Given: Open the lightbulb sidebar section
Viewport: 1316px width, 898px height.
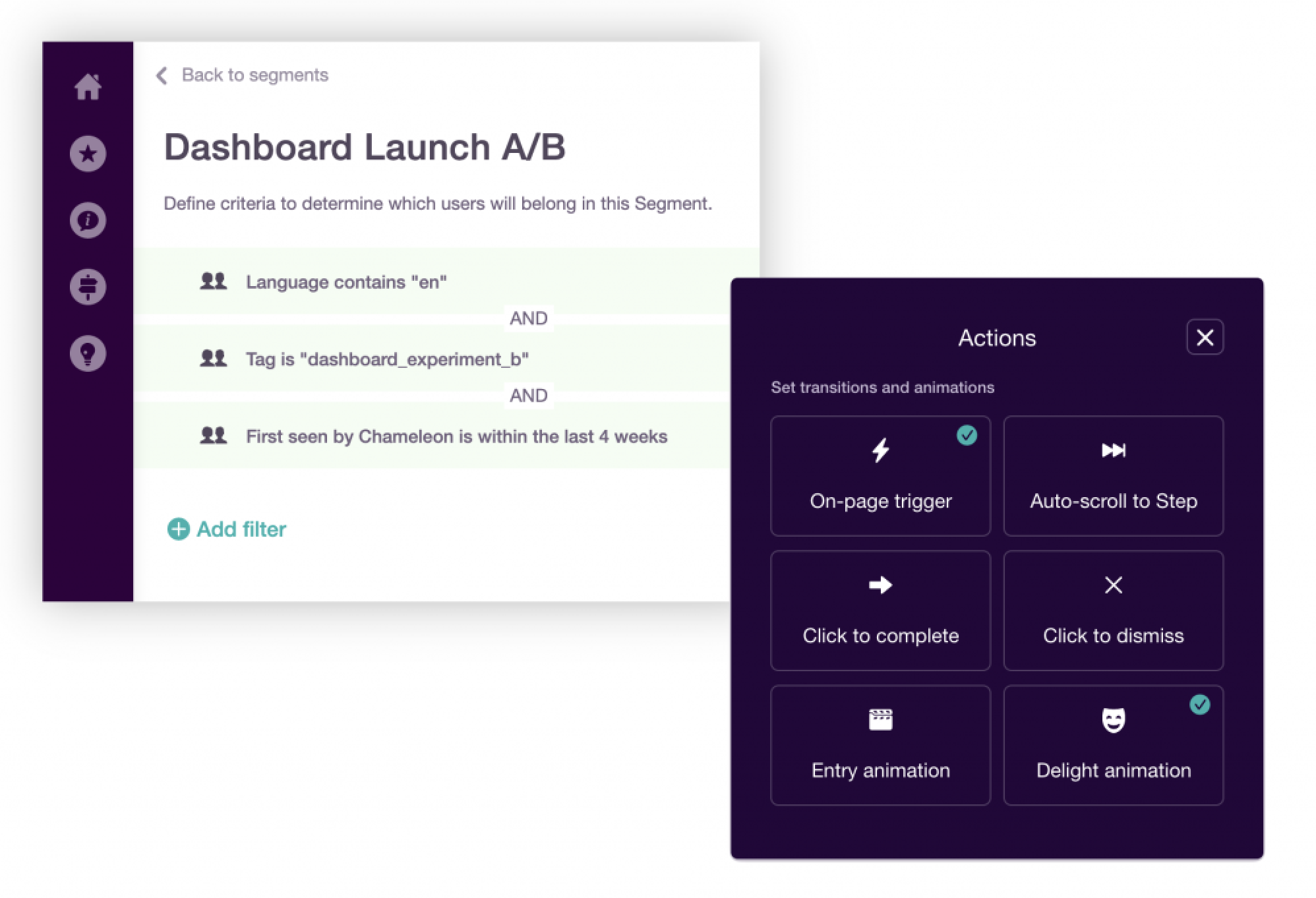Looking at the screenshot, I should point(88,353).
